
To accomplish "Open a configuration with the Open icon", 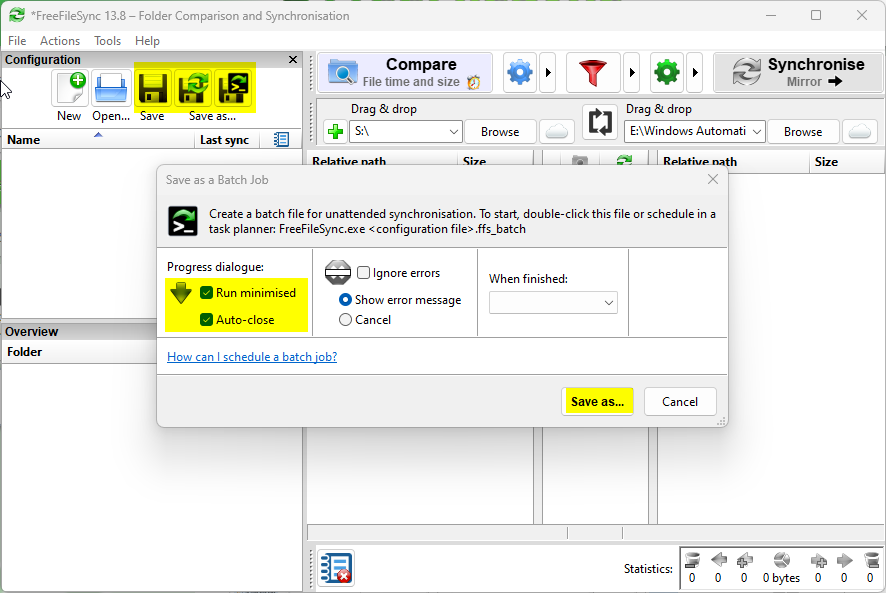I will (x=111, y=88).
